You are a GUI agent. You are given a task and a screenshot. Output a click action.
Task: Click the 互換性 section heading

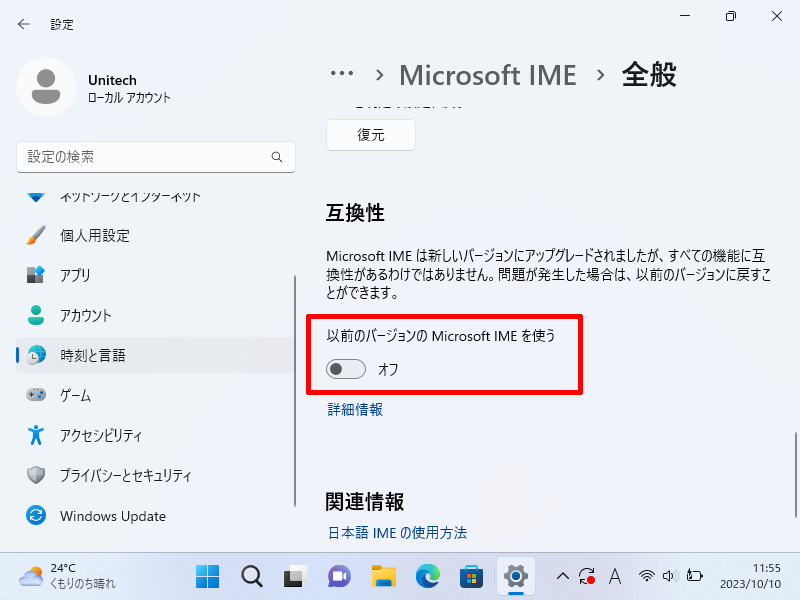(x=355, y=213)
